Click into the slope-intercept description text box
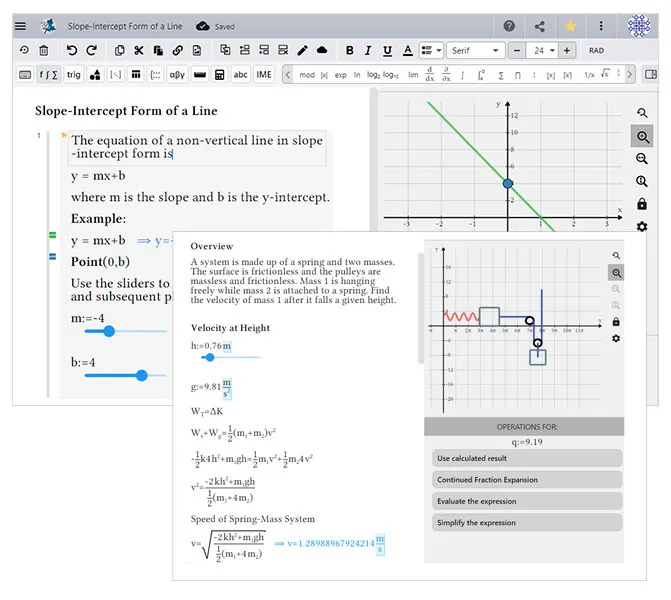 coord(197,148)
